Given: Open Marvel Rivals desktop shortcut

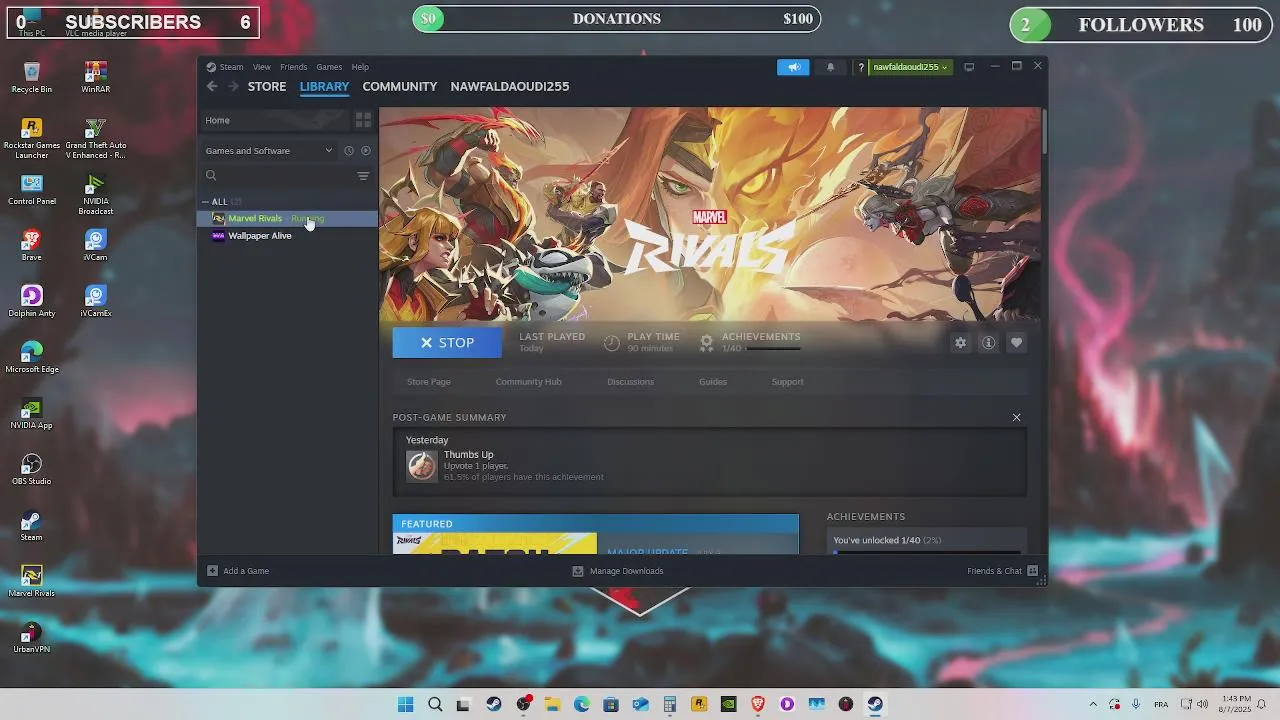Looking at the screenshot, I should pos(32,582).
